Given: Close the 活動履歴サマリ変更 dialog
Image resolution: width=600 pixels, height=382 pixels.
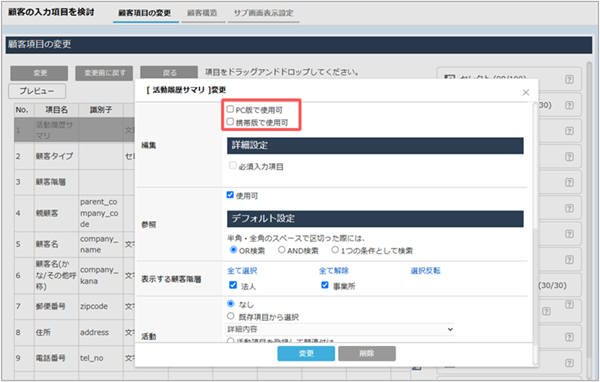Looking at the screenshot, I should 526,92.
